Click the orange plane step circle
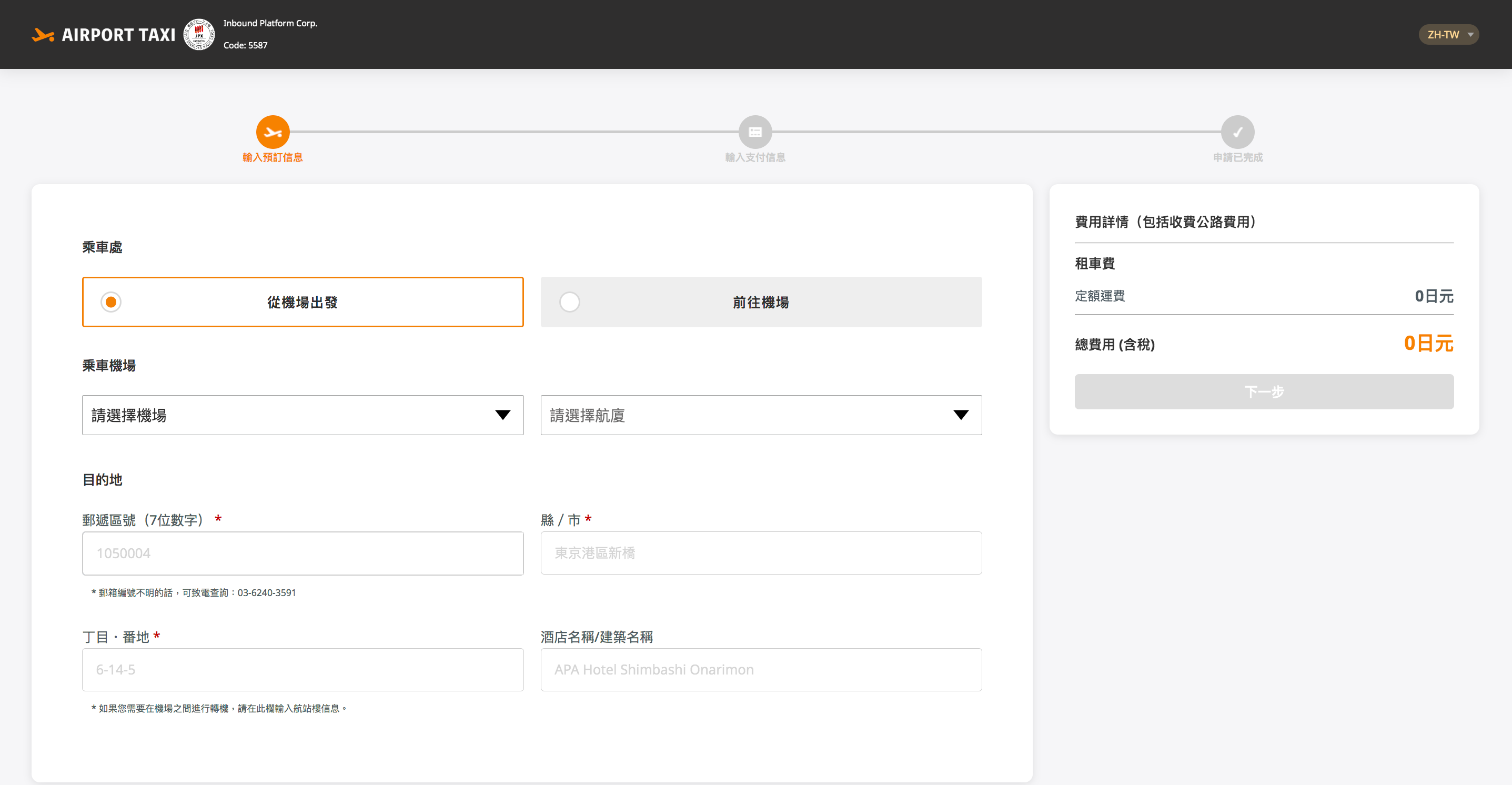Image resolution: width=1512 pixels, height=785 pixels. (273, 132)
